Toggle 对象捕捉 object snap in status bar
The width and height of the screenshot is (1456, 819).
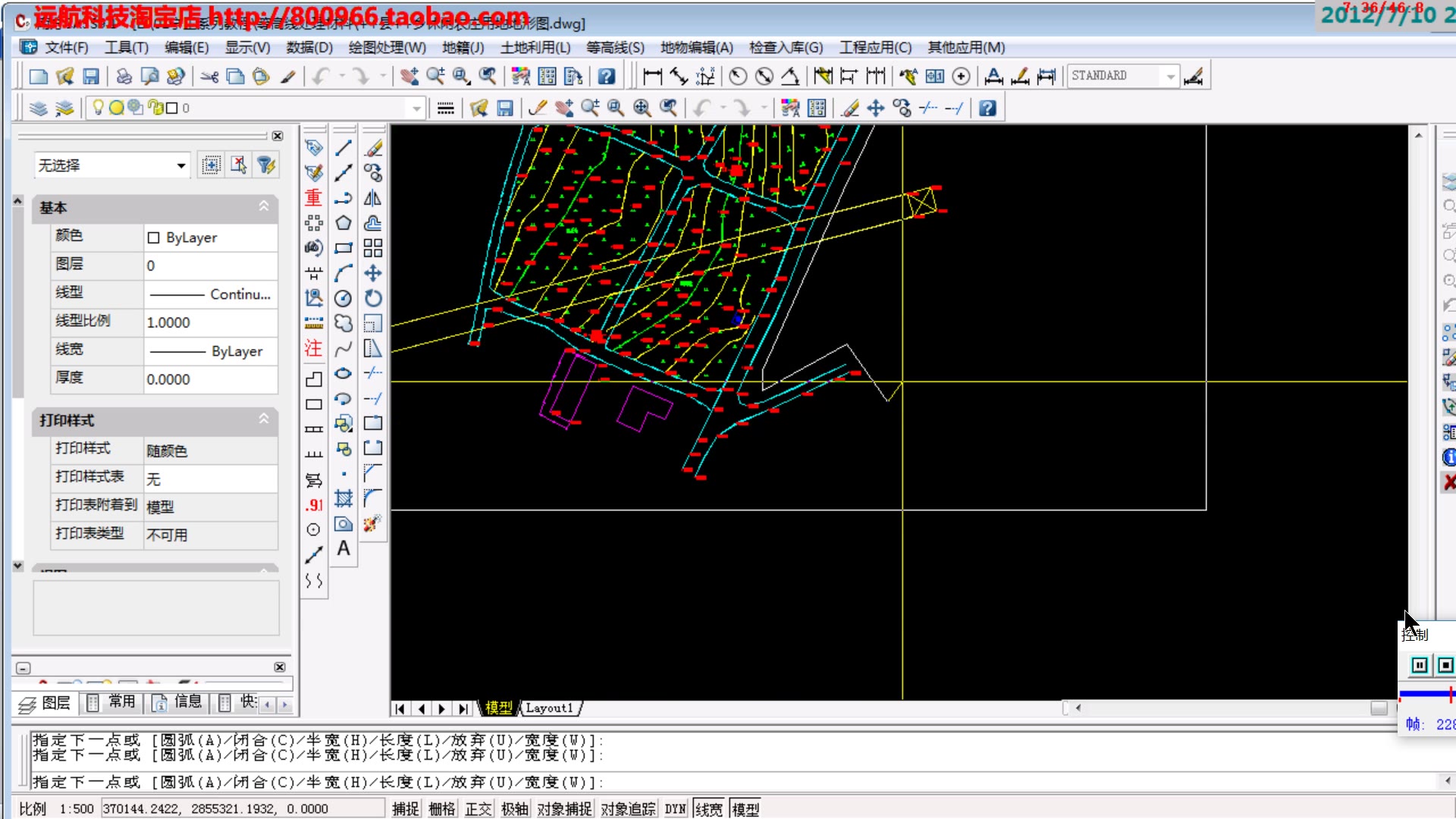click(564, 809)
